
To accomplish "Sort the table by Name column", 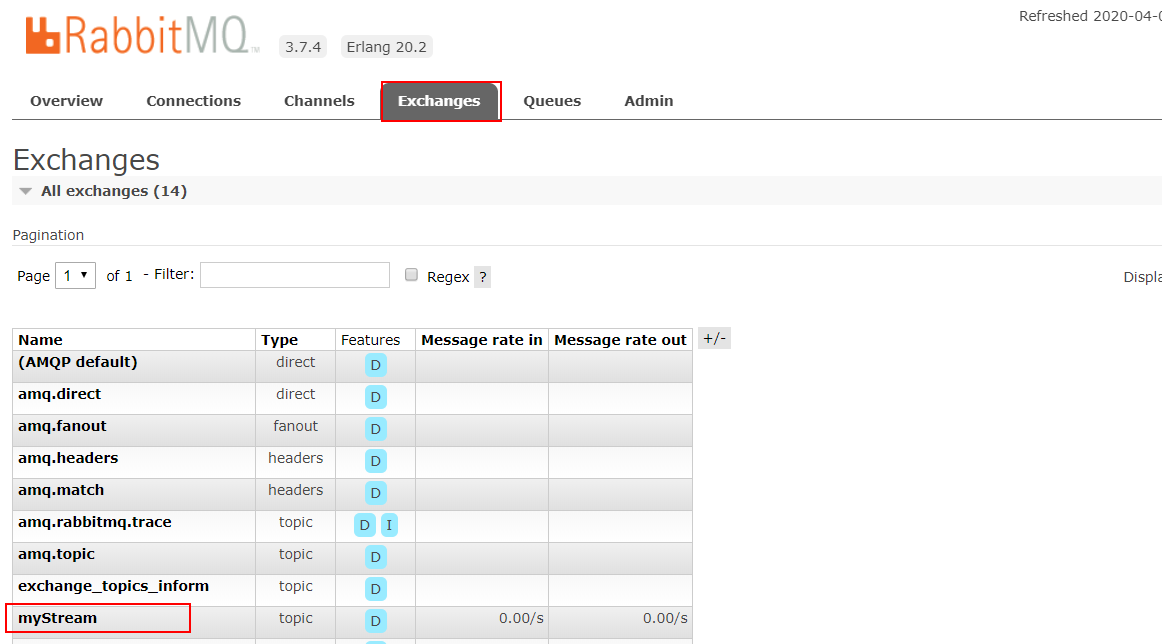I will click(x=41, y=340).
